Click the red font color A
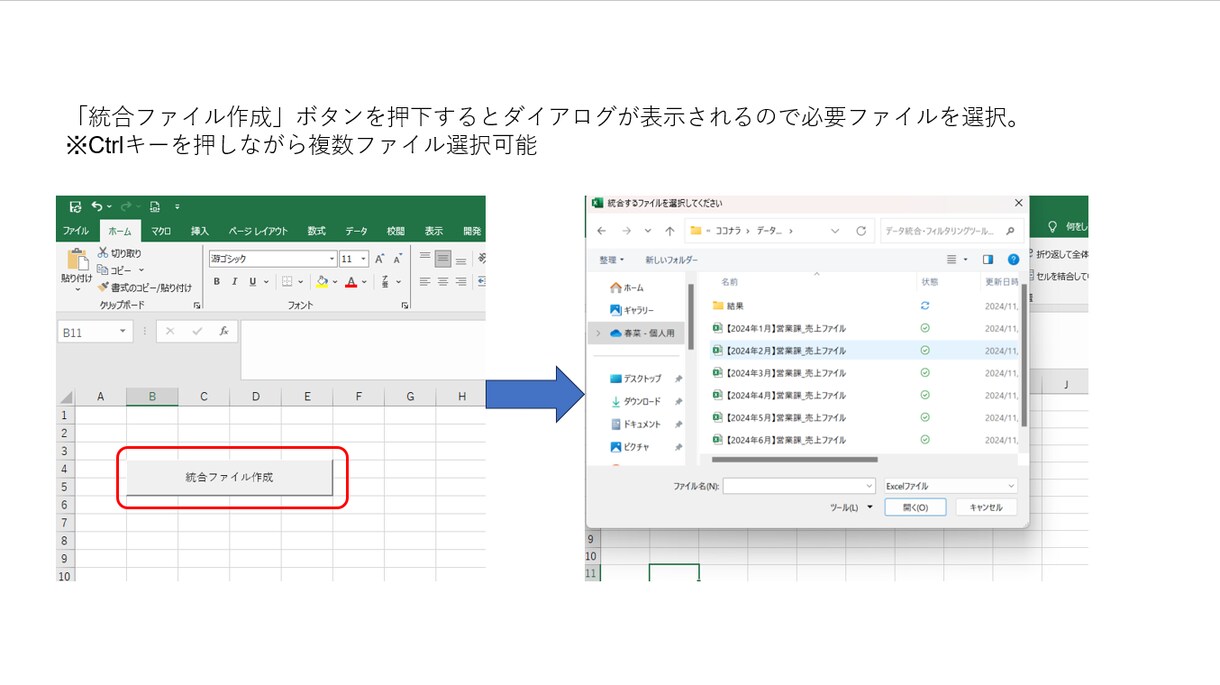 point(350,282)
